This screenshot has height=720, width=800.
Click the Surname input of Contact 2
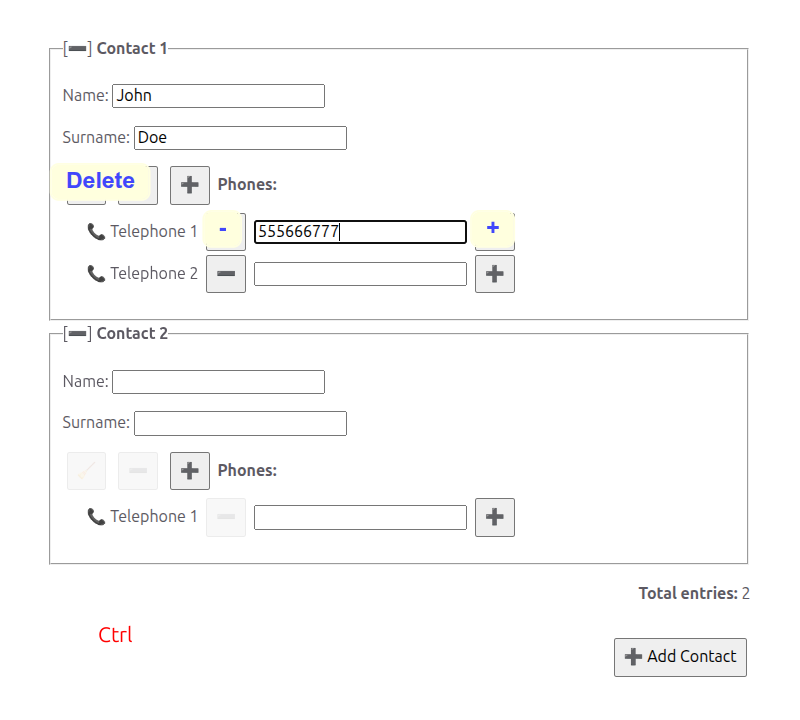point(240,422)
